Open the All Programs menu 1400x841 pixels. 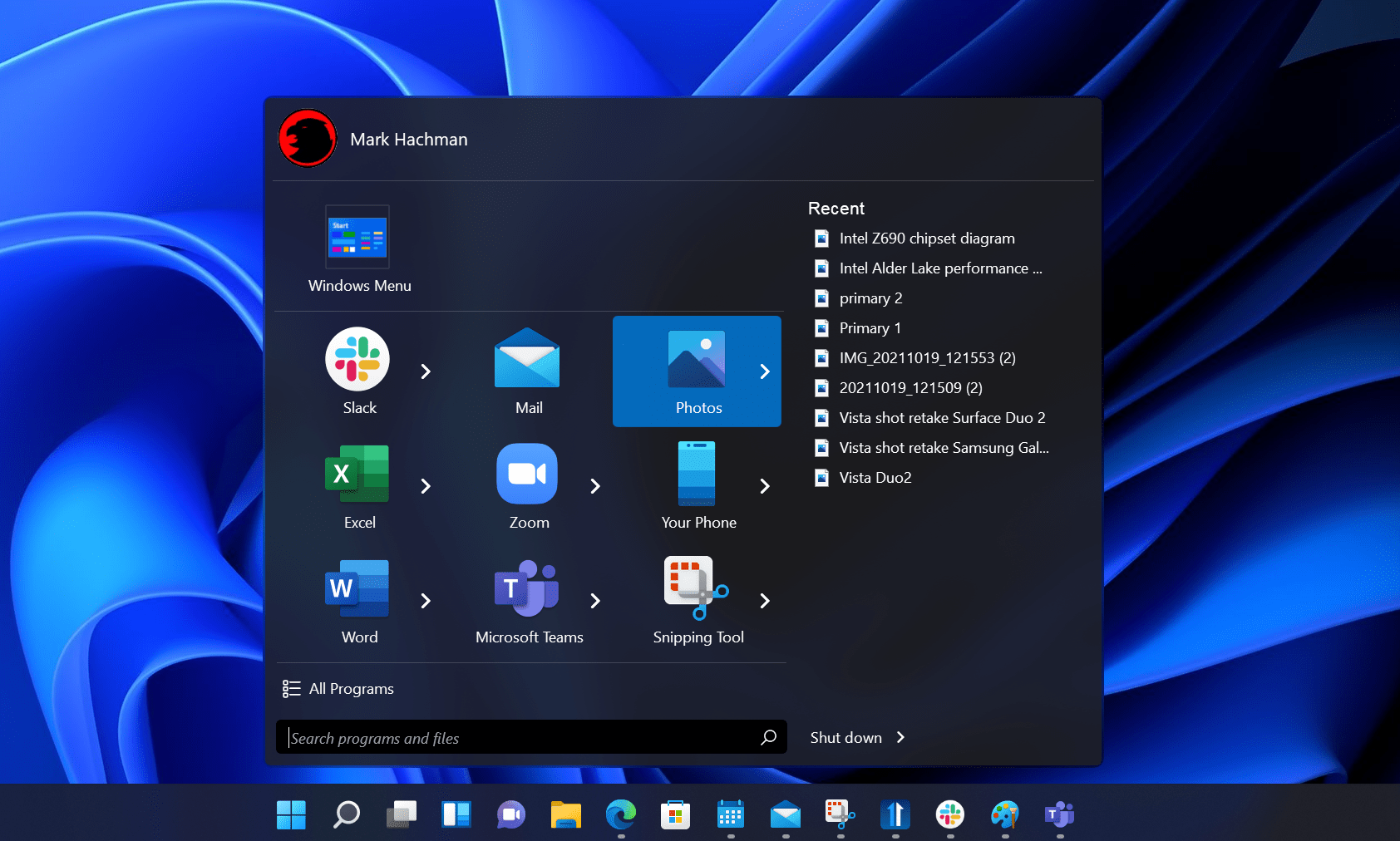click(x=338, y=688)
